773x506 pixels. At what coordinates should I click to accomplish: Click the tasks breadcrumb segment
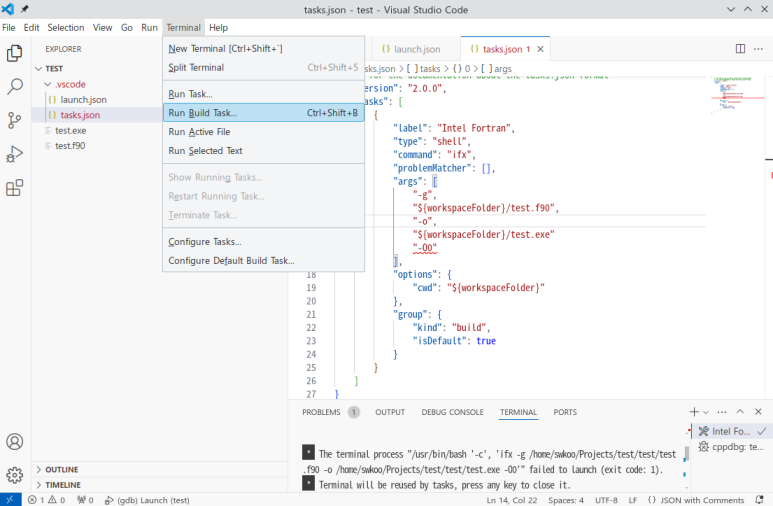424,69
